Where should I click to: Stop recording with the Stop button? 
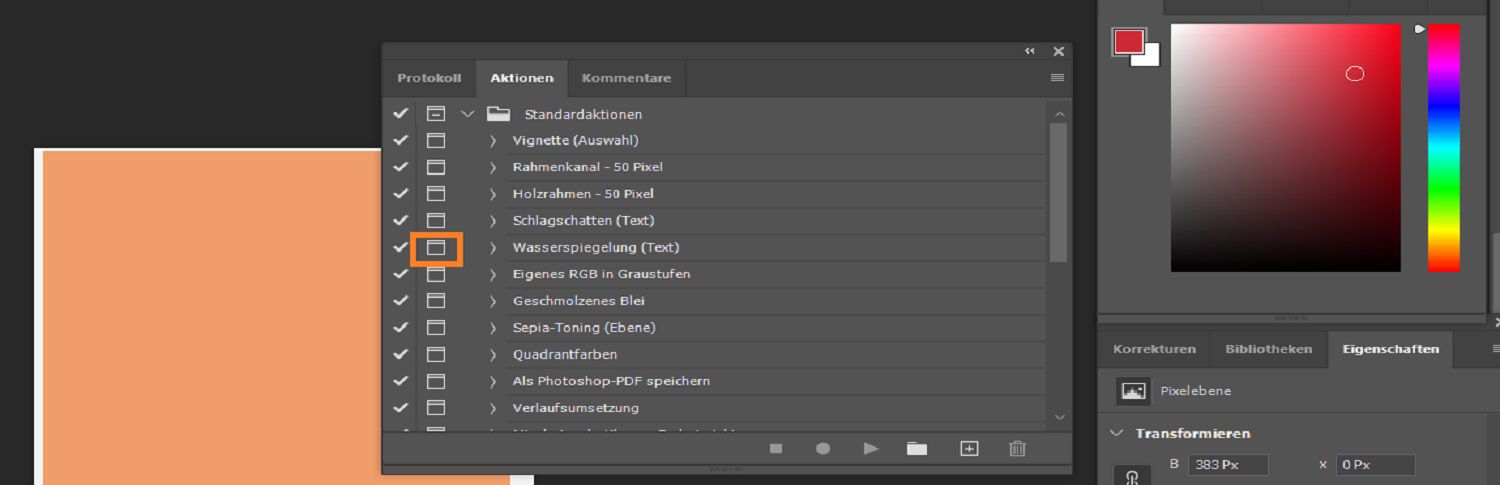(x=776, y=449)
